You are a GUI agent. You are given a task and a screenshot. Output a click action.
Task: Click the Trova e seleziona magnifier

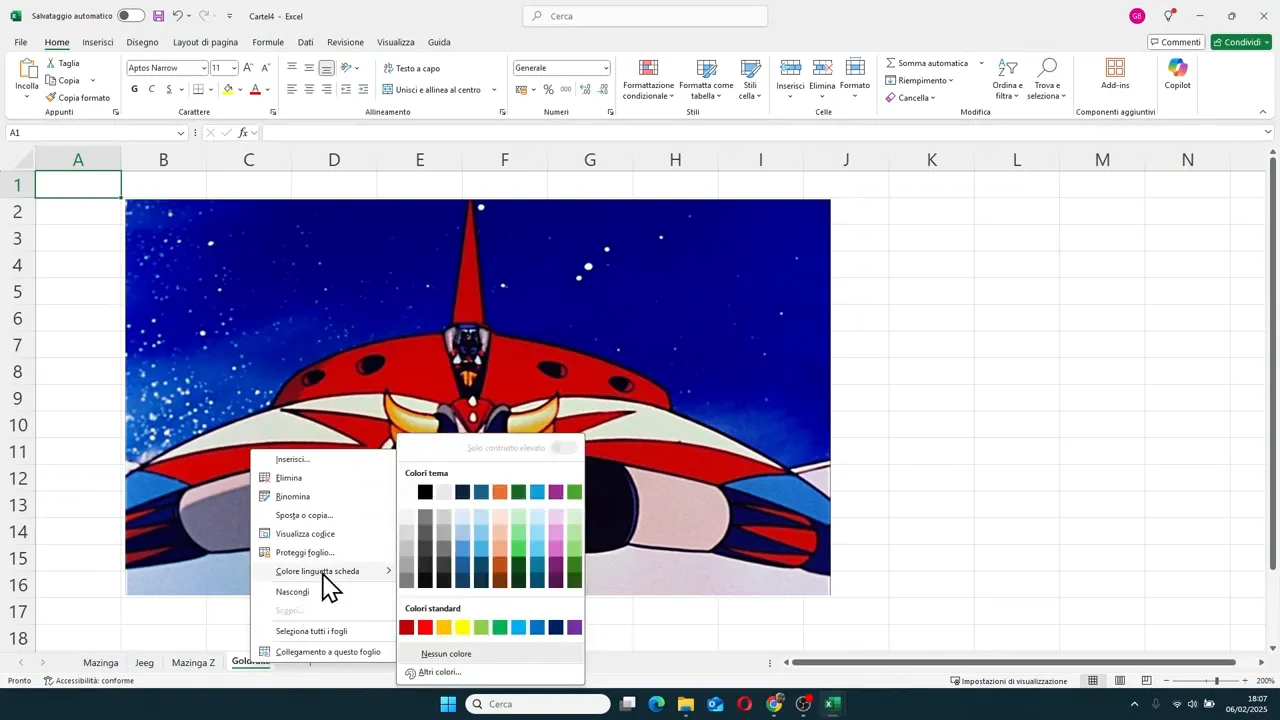click(1047, 68)
